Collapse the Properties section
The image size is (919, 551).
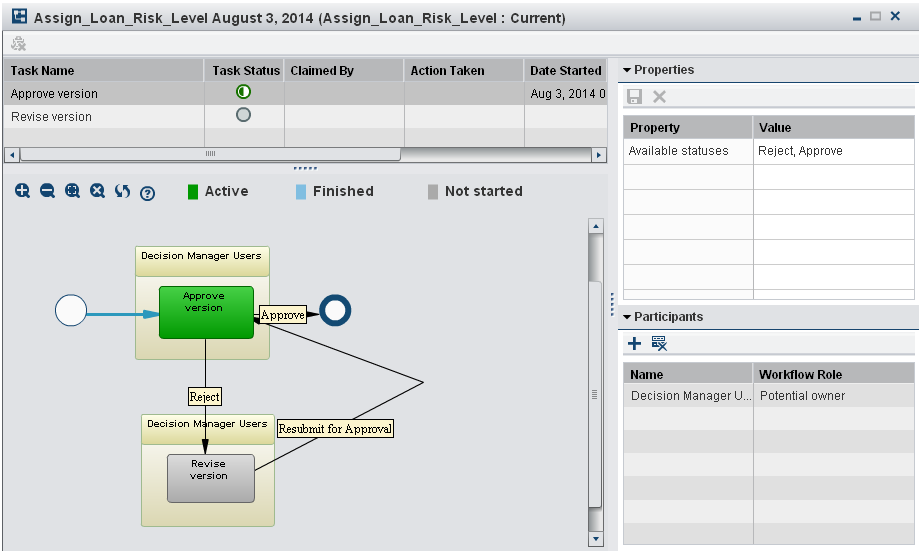point(627,70)
